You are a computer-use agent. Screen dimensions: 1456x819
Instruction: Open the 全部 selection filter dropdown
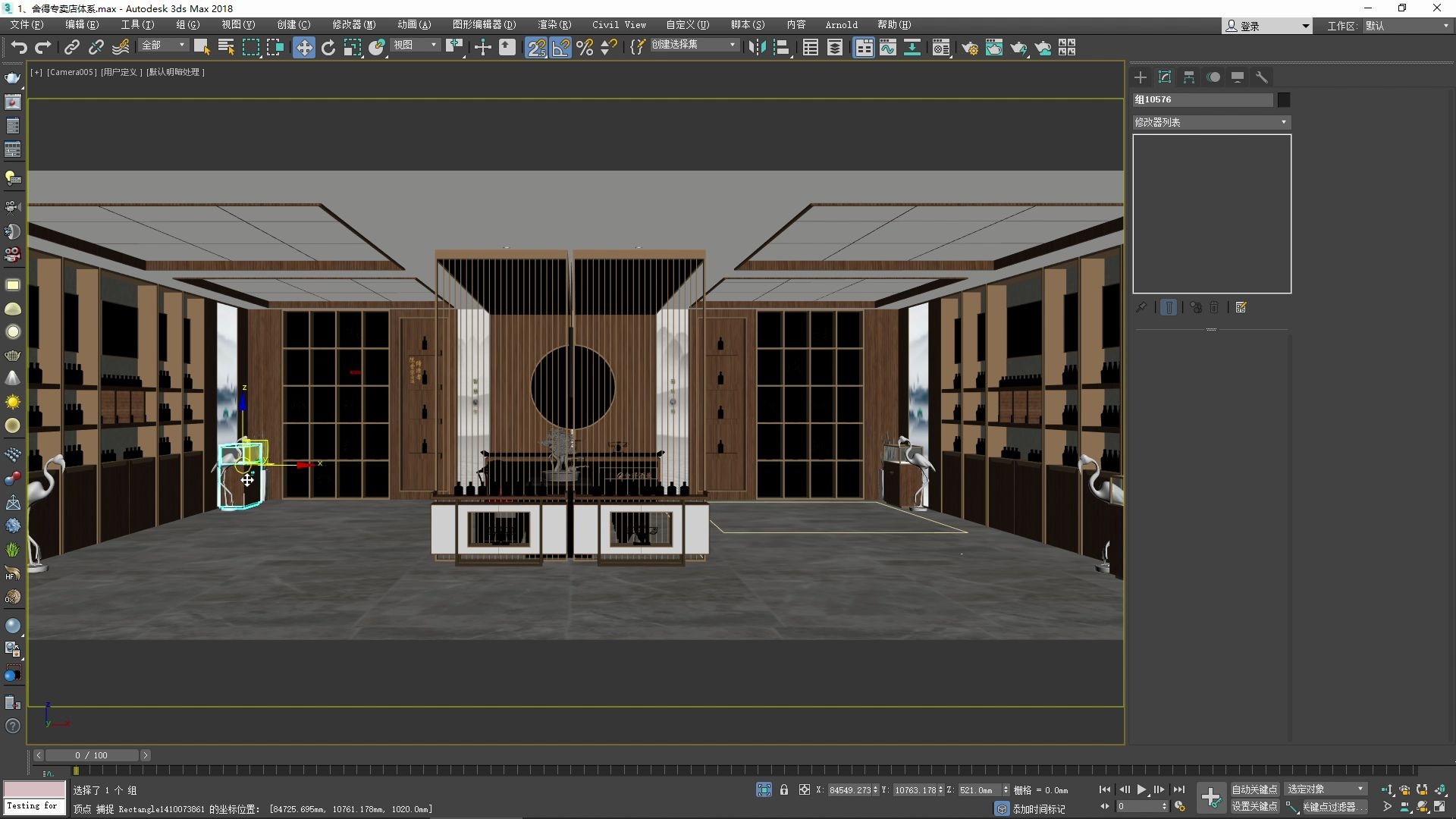tap(163, 45)
